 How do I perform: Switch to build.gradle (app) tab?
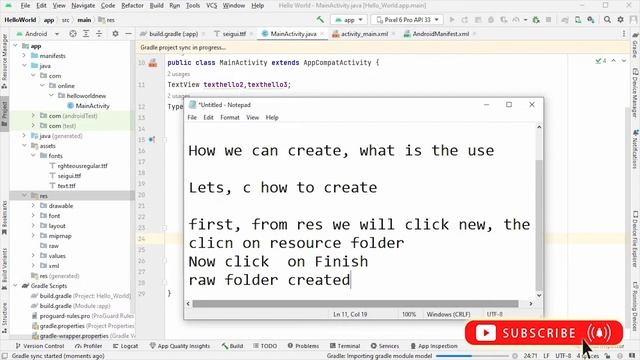tap(173, 34)
